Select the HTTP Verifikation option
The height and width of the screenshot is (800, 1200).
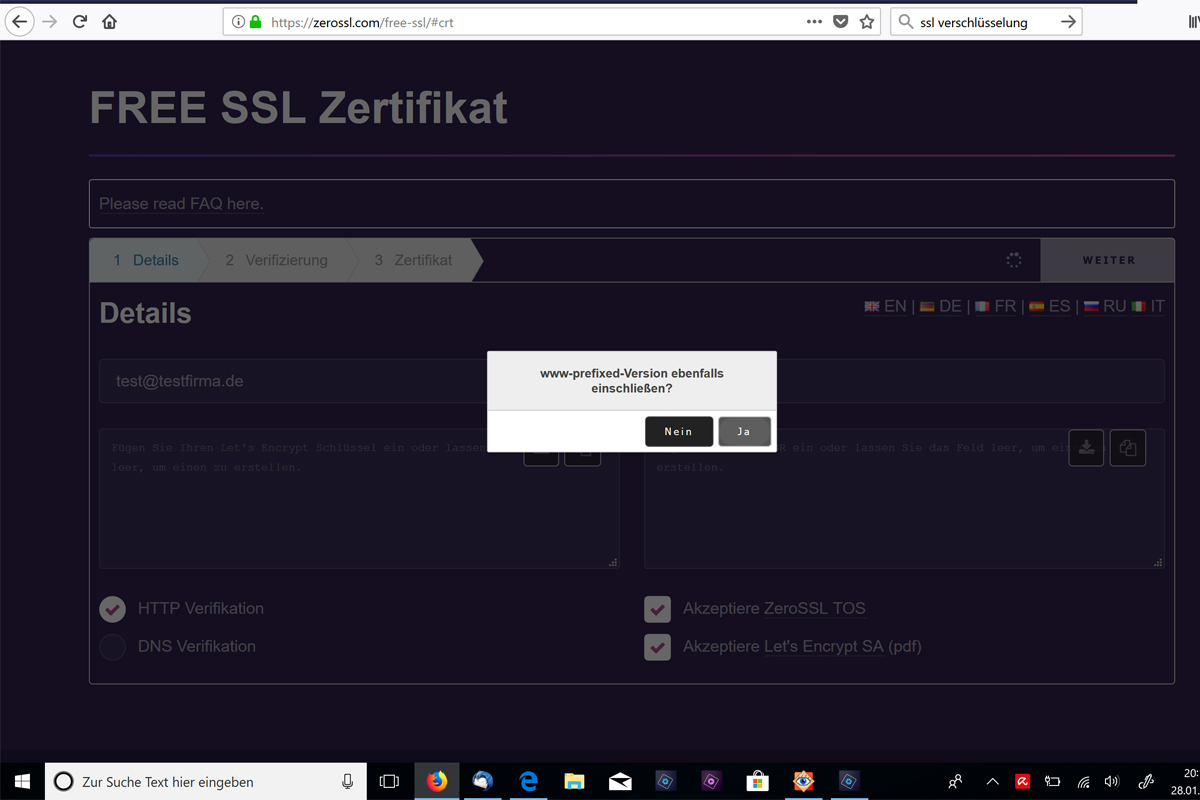(113, 609)
